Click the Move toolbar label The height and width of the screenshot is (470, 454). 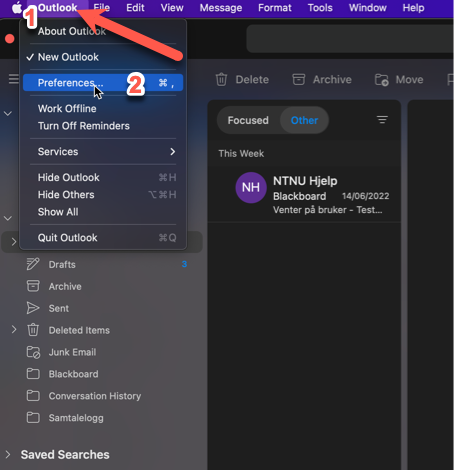[x=409, y=80]
